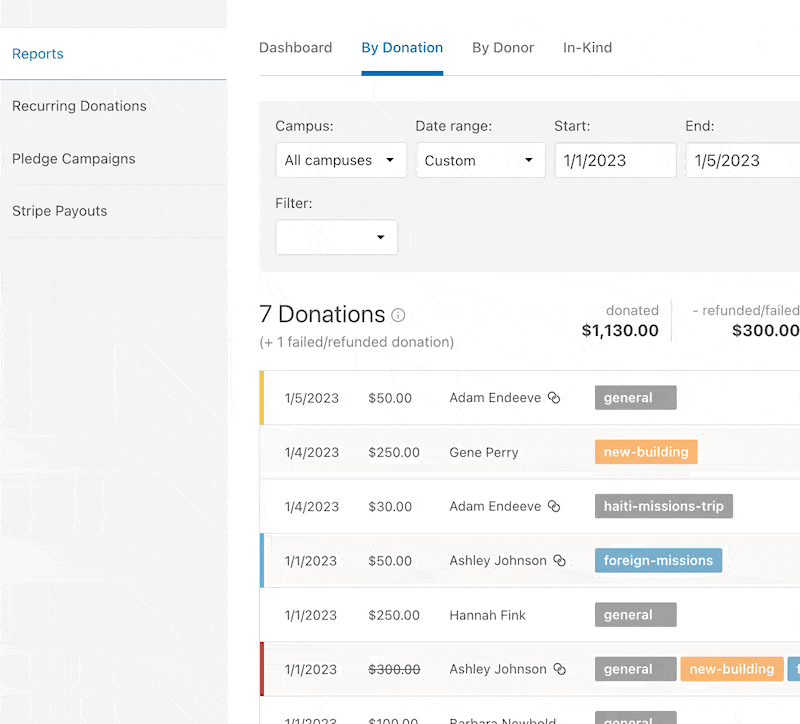Click the $50.00 amount on Ashley Johnson's row
The height and width of the screenshot is (724, 800).
coord(390,561)
